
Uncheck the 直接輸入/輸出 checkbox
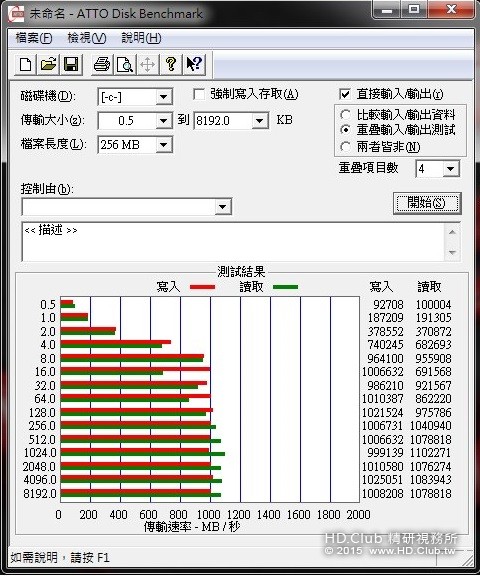point(345,94)
